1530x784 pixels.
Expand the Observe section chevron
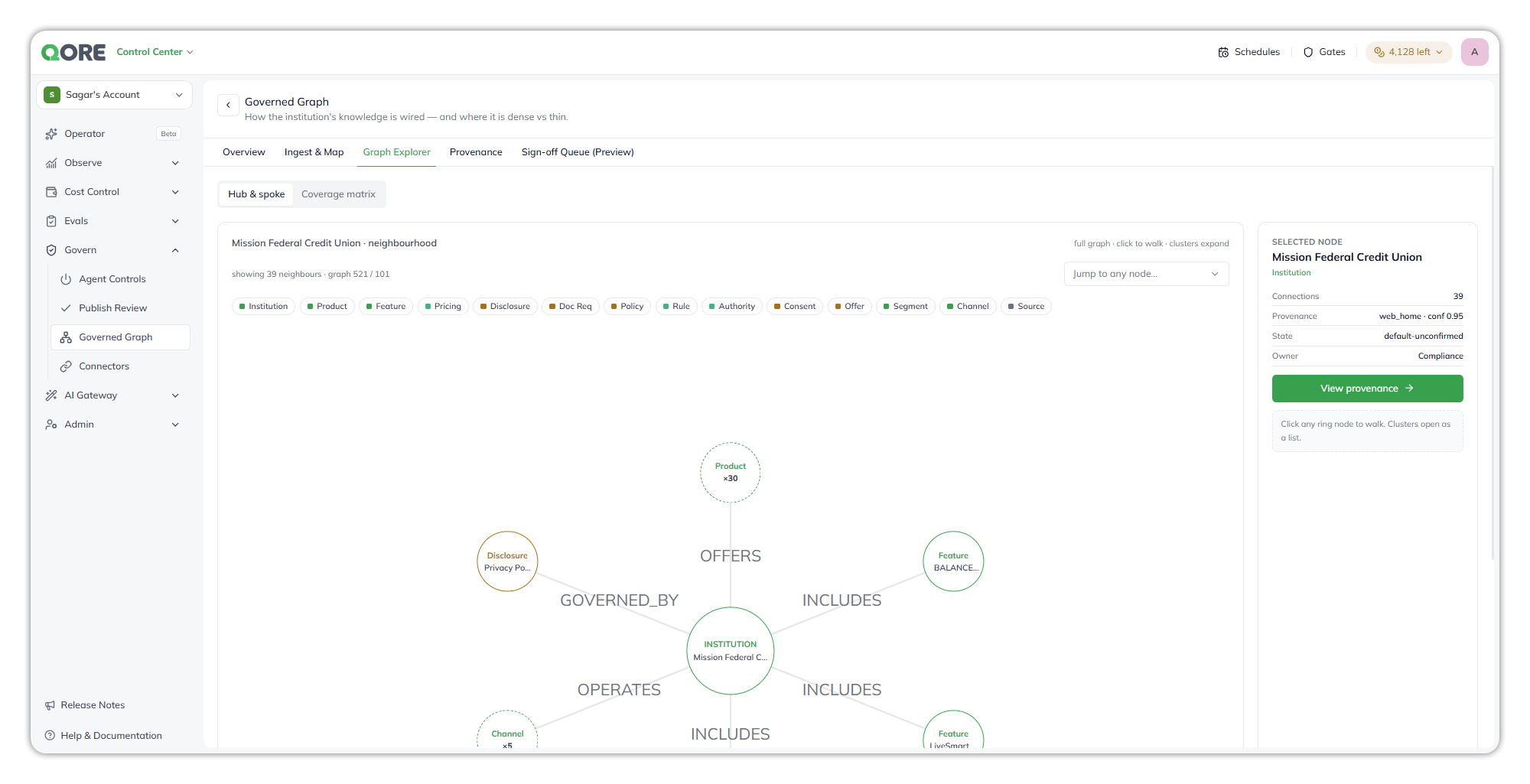175,163
